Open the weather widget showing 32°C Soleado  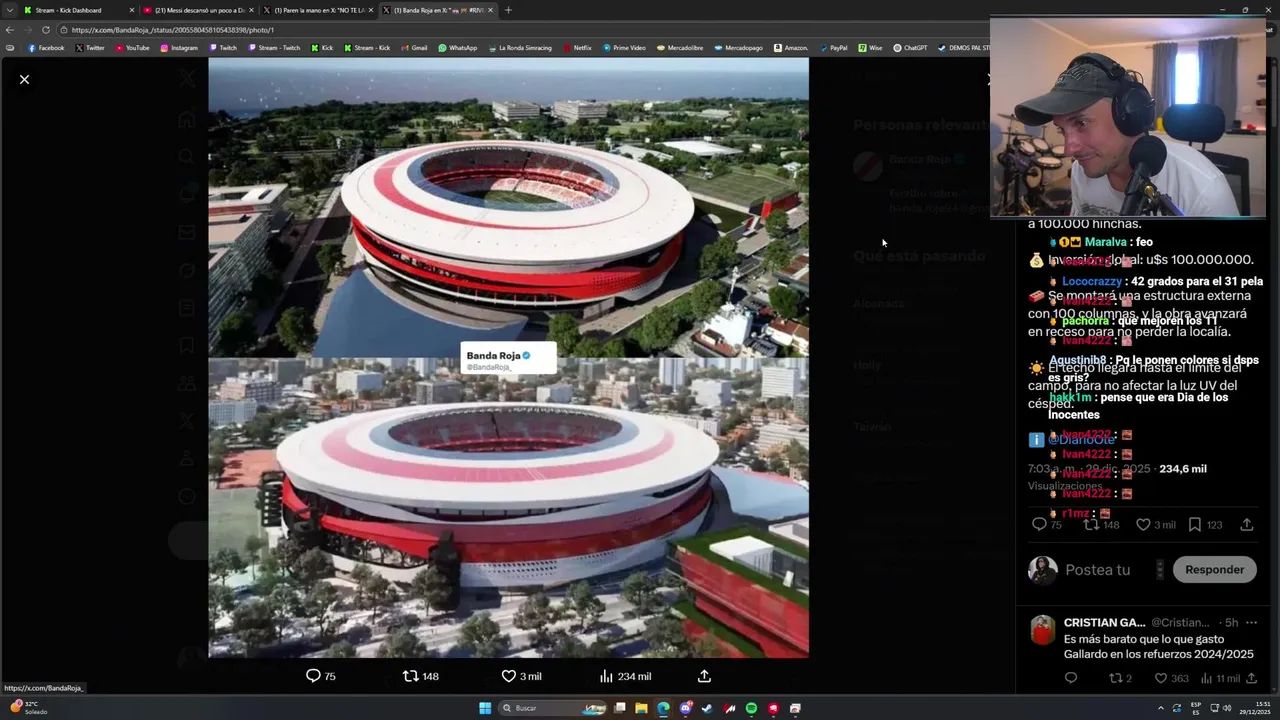[29, 708]
